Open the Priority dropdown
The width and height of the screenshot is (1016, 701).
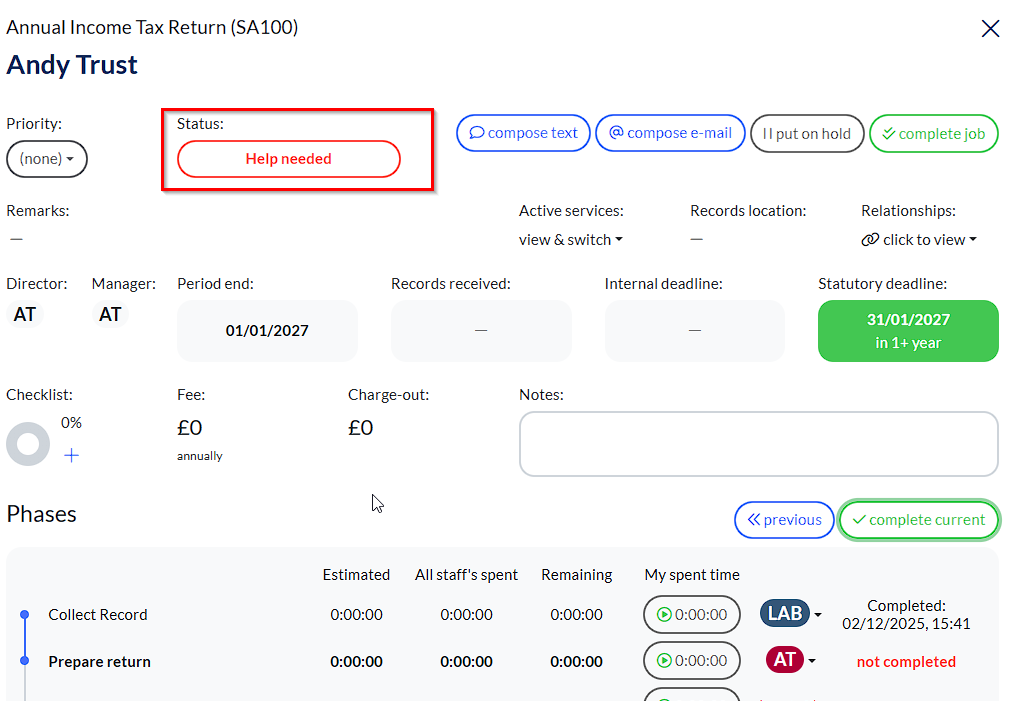pos(47,159)
